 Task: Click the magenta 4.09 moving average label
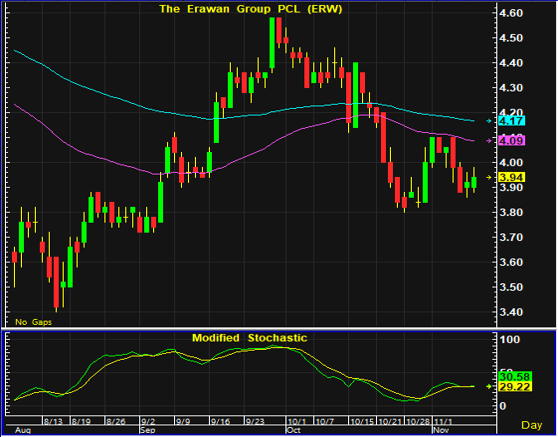[512, 141]
